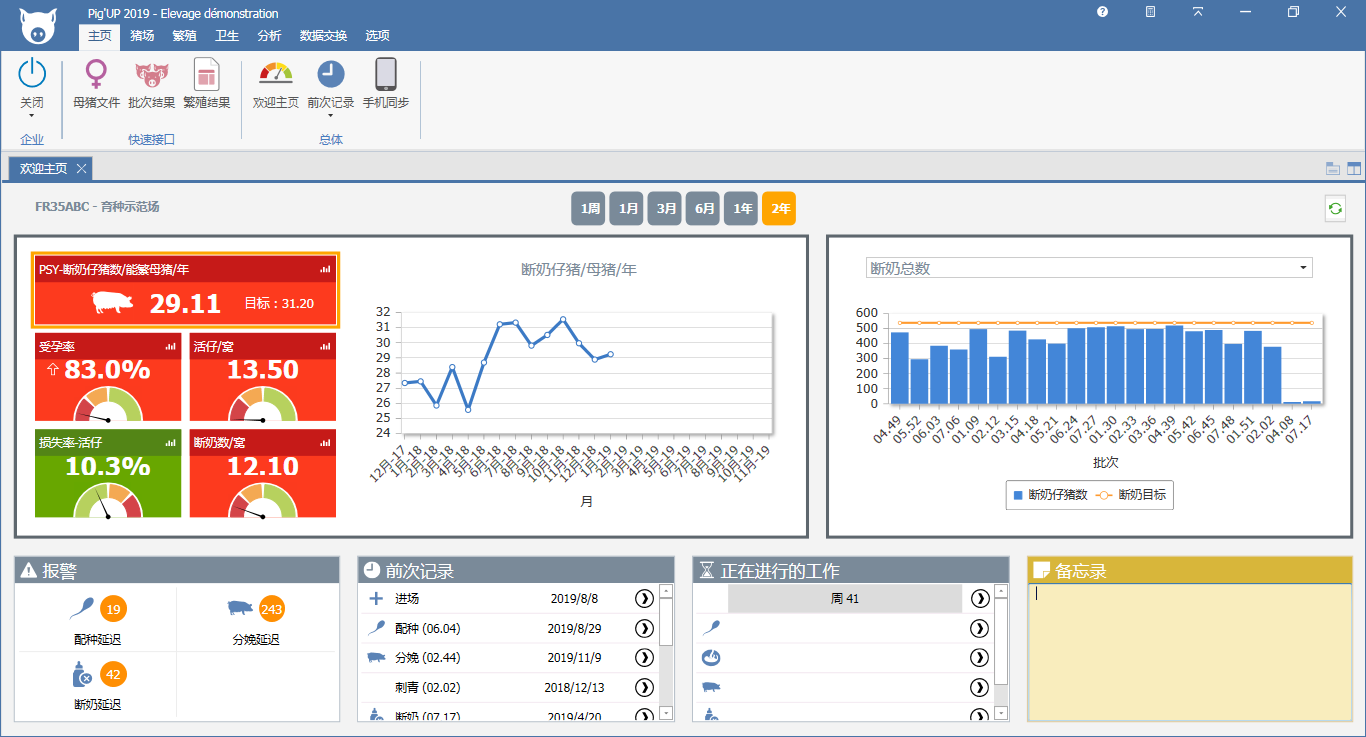Click the 目标 : 31.20 target text

point(279,303)
